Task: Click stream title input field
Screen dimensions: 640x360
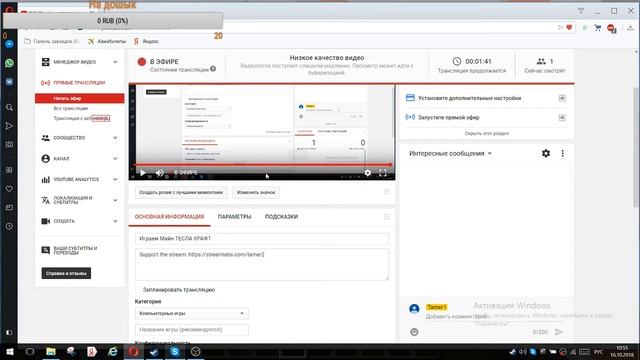Action: [x=262, y=239]
